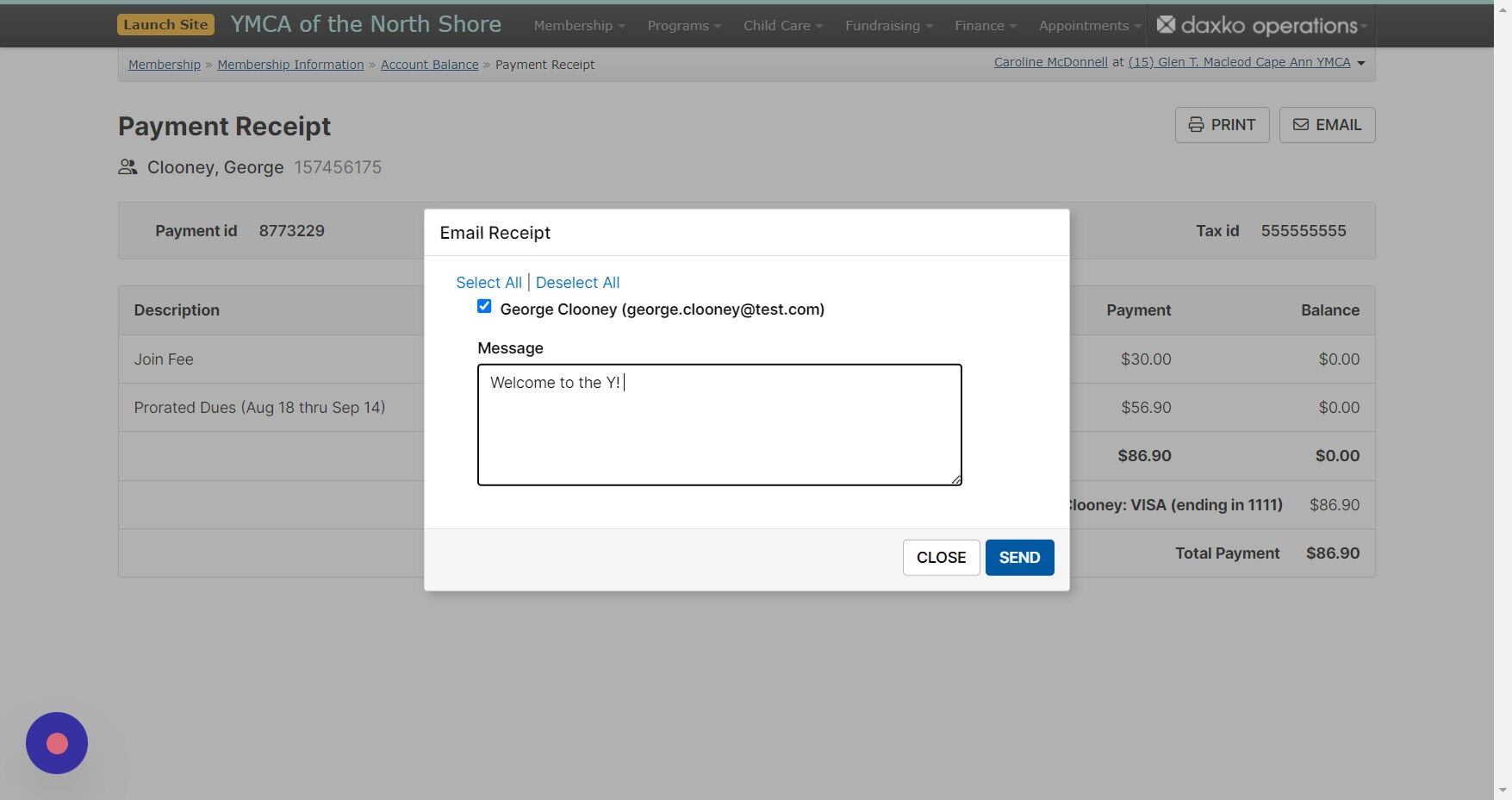
Task: Open the Membership menu in the navigation bar
Action: click(x=572, y=25)
